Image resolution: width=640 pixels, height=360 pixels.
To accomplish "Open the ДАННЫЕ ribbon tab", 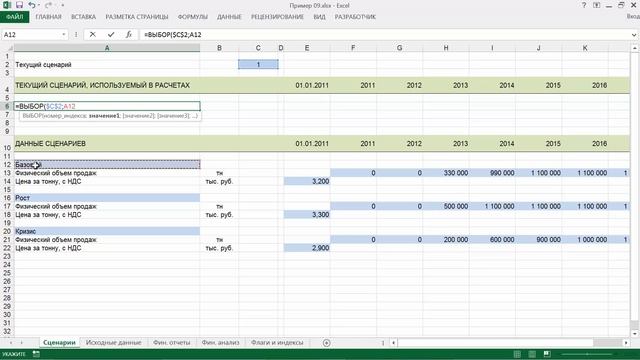I will [229, 17].
